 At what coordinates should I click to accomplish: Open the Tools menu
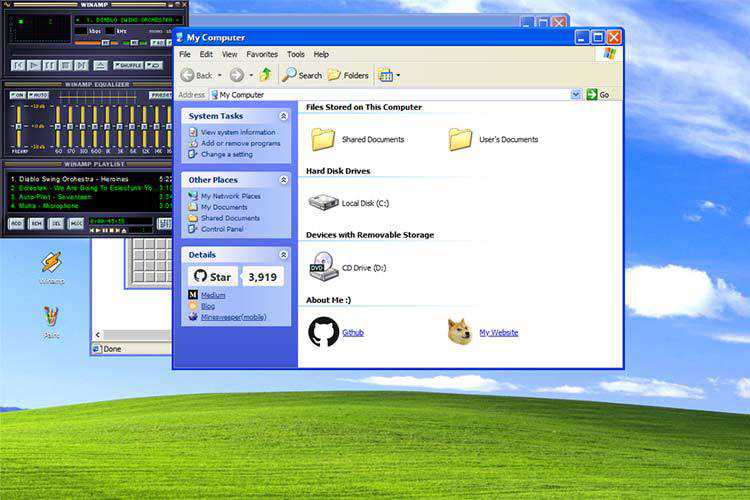[x=296, y=54]
